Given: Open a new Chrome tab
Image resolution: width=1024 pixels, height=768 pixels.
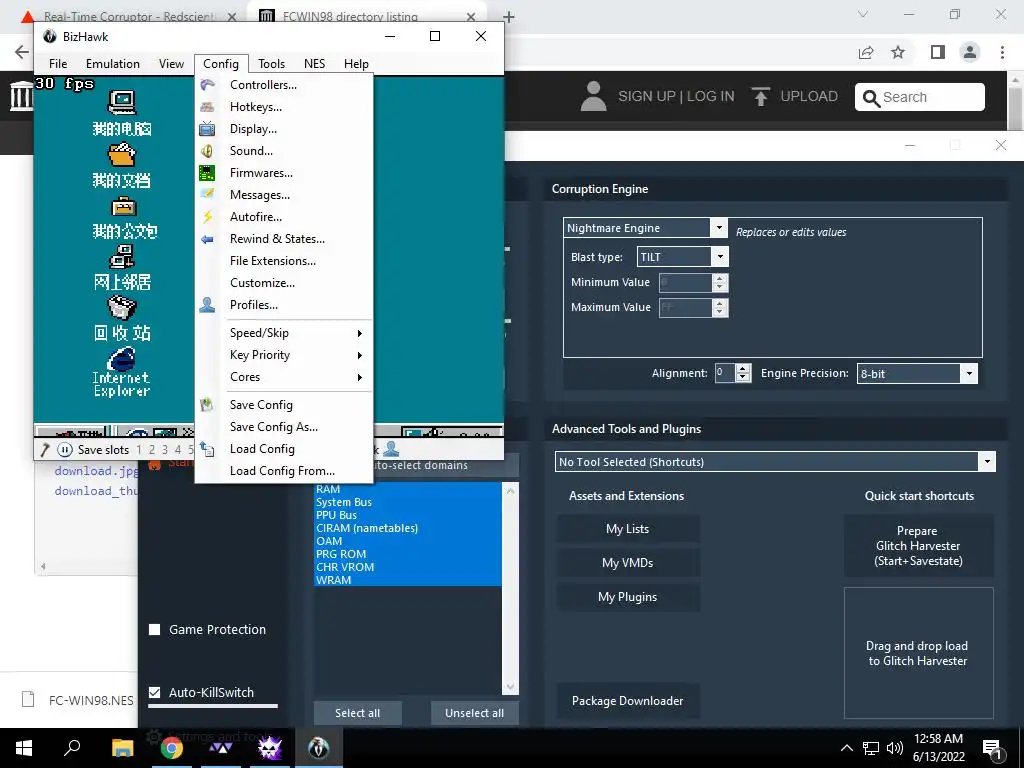Looking at the screenshot, I should click(509, 17).
